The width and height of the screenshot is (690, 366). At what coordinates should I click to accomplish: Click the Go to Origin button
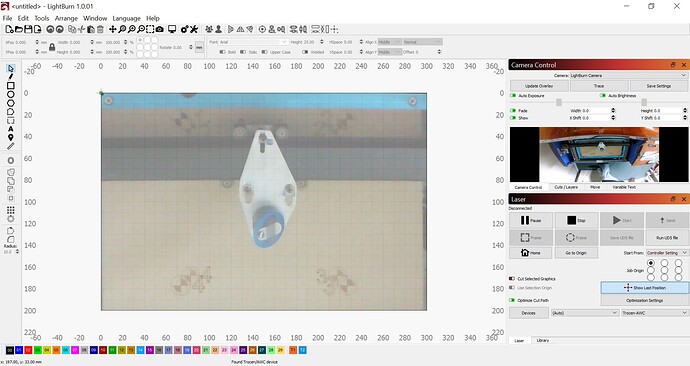(576, 253)
